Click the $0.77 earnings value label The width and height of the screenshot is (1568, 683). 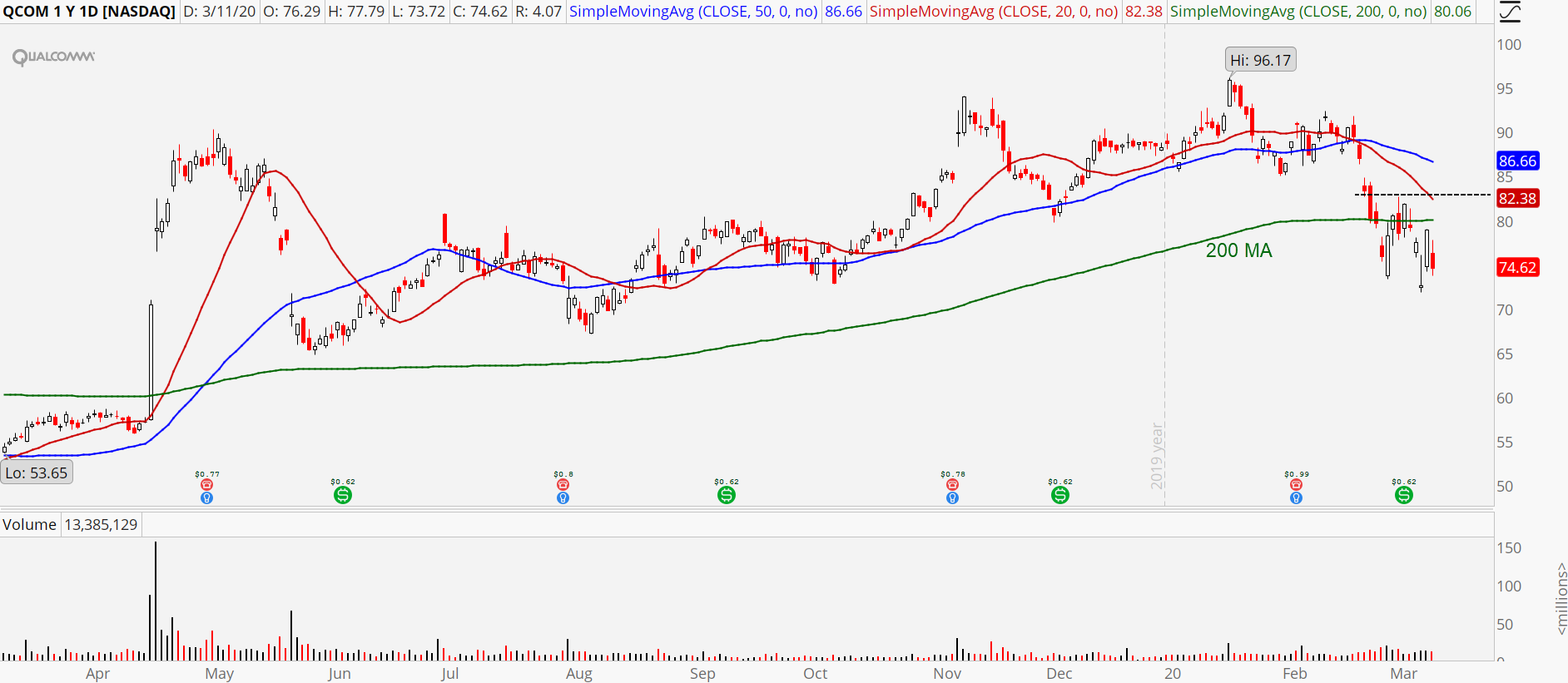(207, 474)
